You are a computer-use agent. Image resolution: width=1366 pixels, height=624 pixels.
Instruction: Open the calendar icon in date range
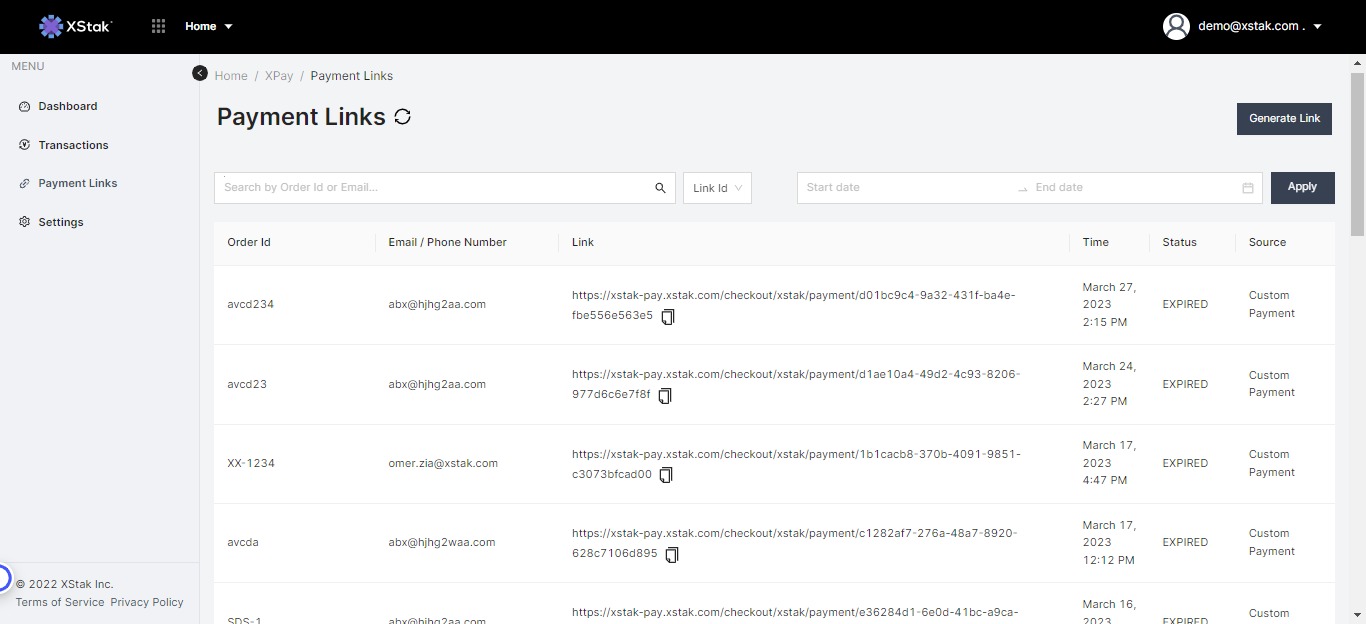coord(1247,188)
